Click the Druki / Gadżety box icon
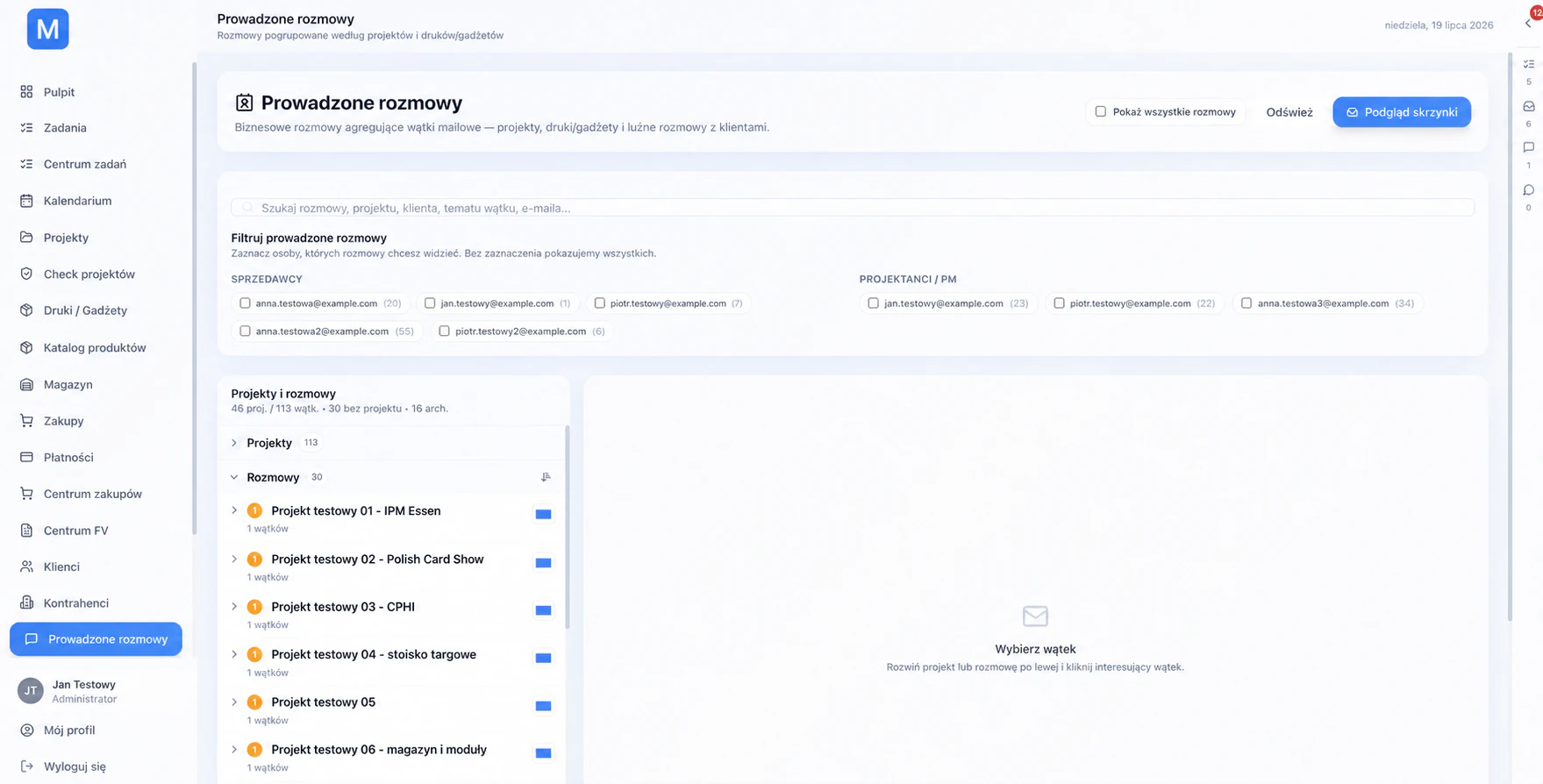The width and height of the screenshot is (1543, 784). pos(26,310)
